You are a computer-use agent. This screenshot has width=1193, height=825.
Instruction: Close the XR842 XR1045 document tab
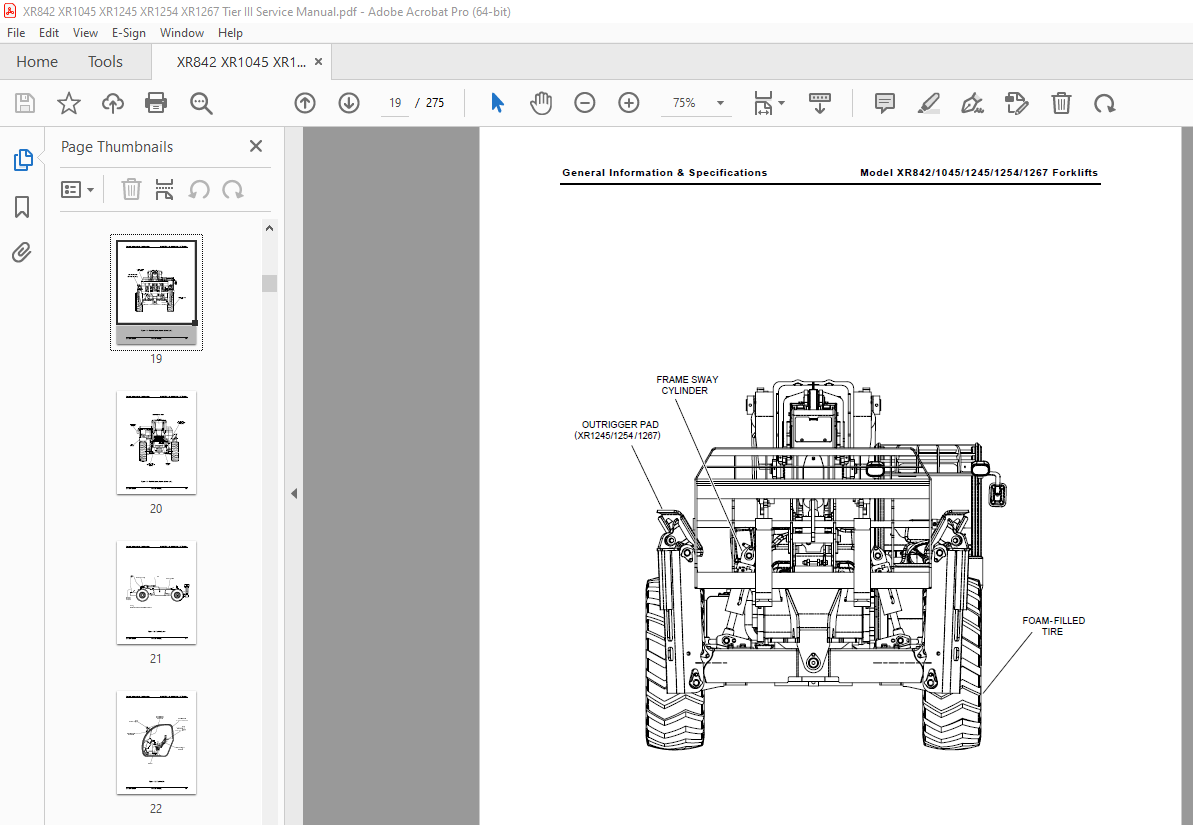318,62
